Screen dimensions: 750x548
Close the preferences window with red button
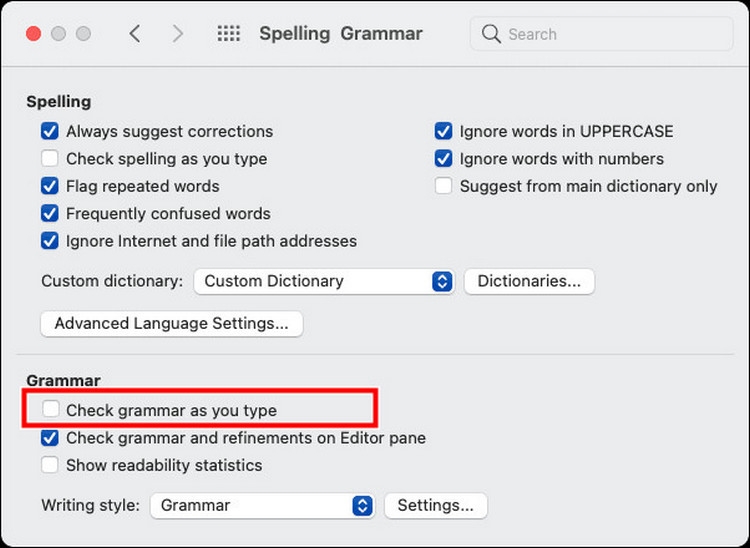point(33,33)
